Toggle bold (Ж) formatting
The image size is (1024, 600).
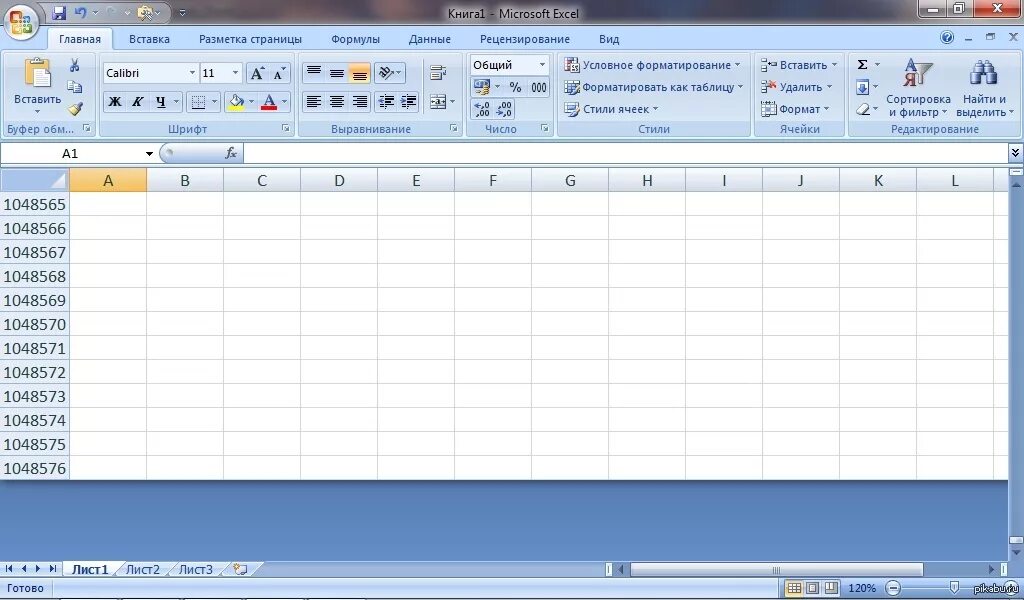pos(114,101)
